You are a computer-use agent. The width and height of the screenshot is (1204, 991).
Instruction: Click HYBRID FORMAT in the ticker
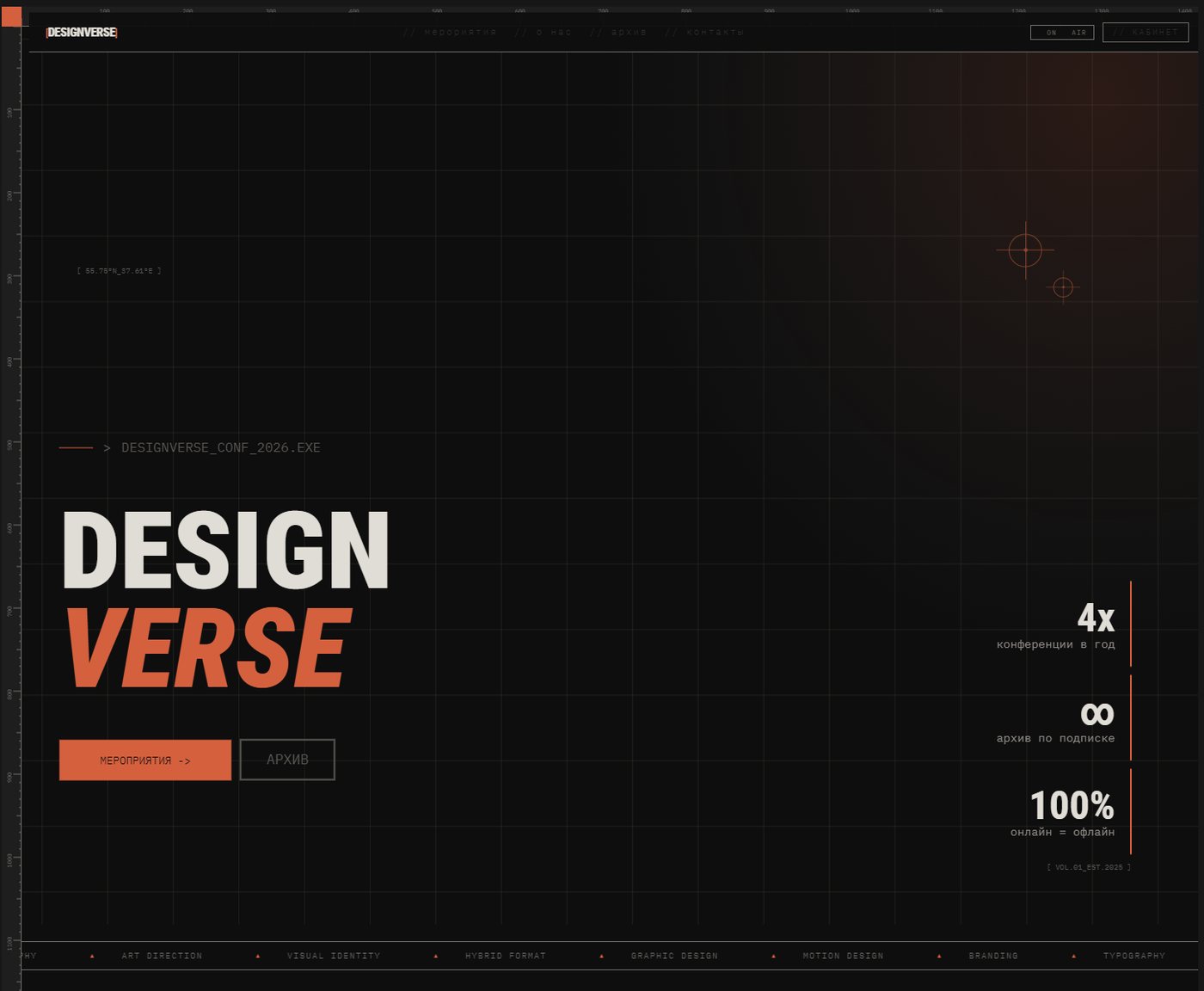[x=506, y=956]
